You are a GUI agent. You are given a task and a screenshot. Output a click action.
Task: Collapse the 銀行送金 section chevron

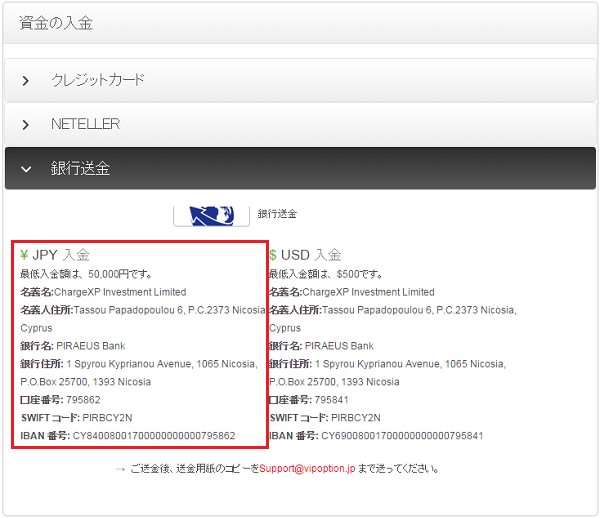click(x=26, y=169)
